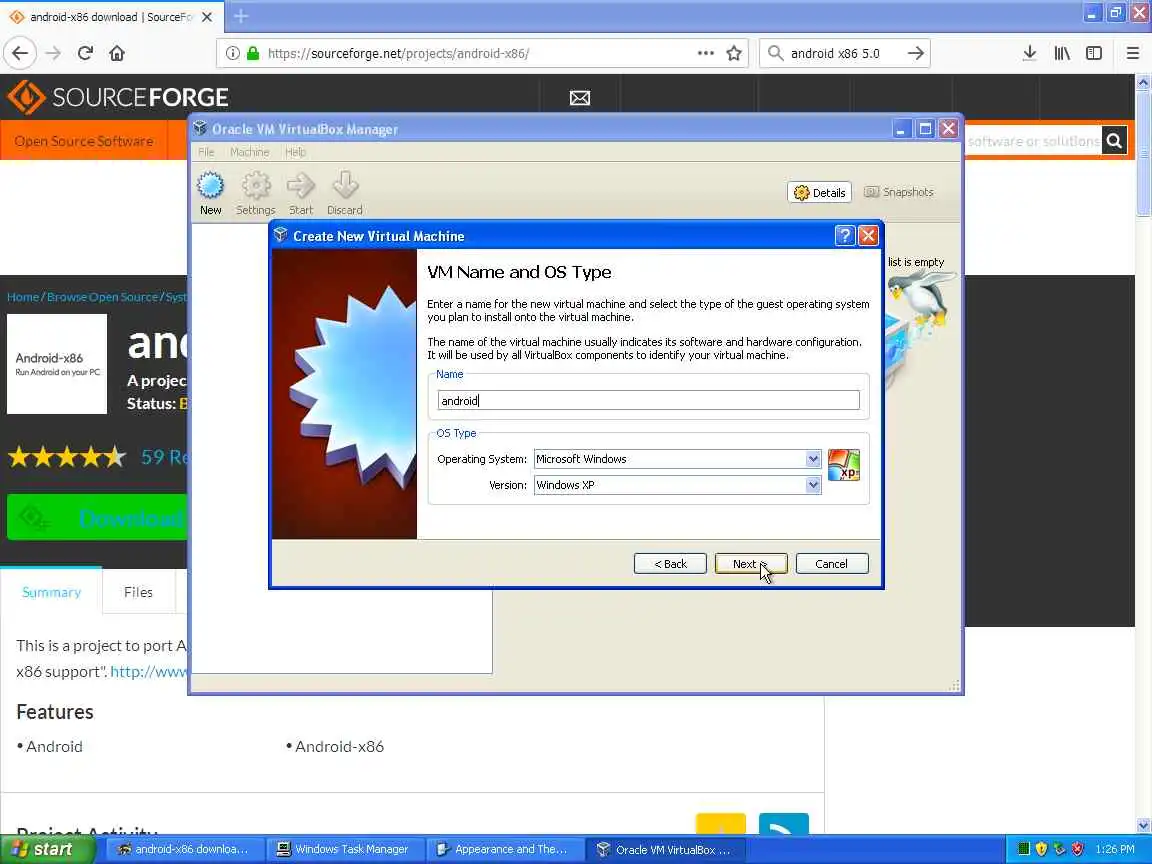The image size is (1152, 864).
Task: Open the Machine menu in VirtualBox
Action: 249,152
